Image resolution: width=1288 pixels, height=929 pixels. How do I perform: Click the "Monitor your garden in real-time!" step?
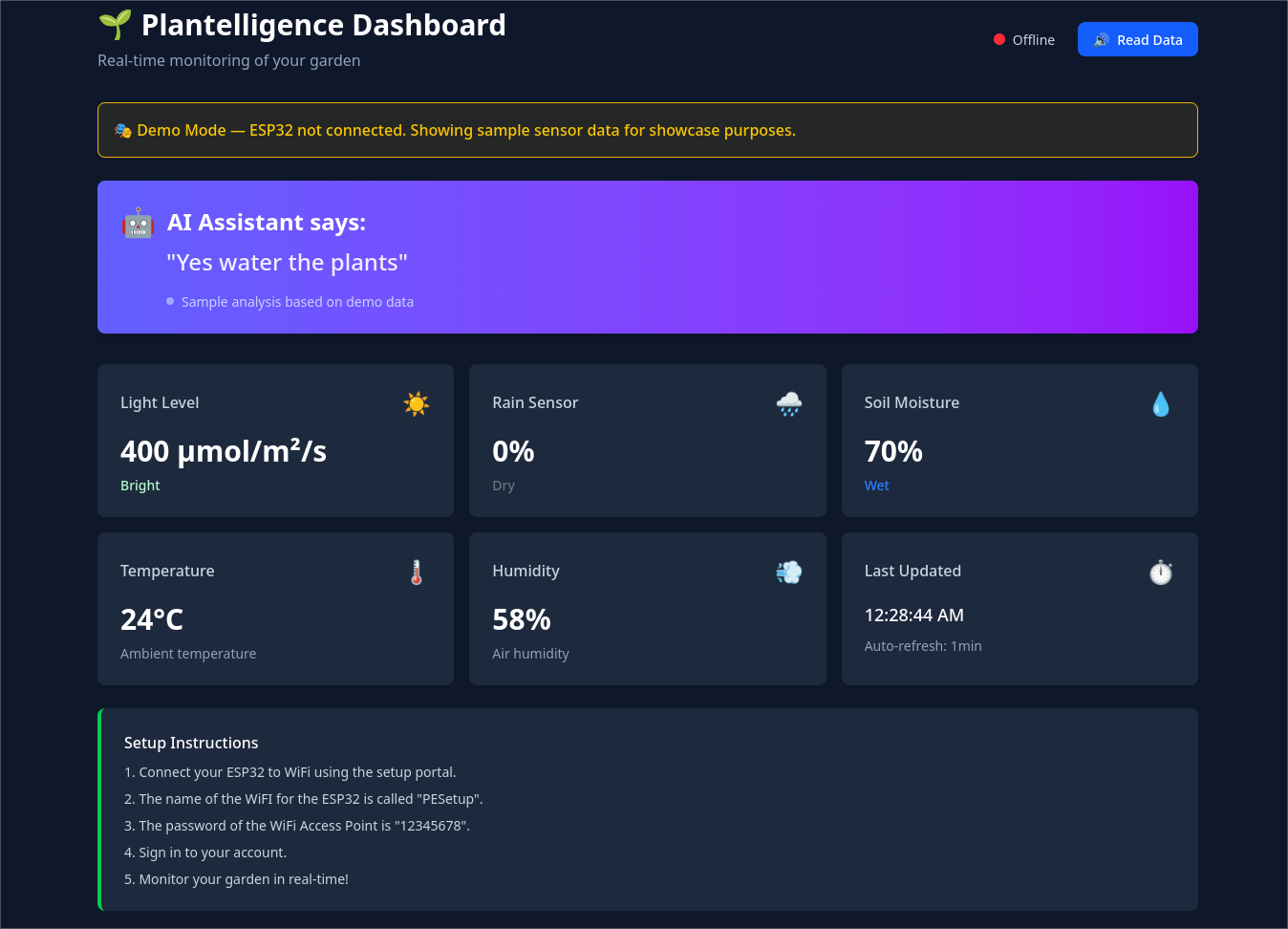coord(236,879)
